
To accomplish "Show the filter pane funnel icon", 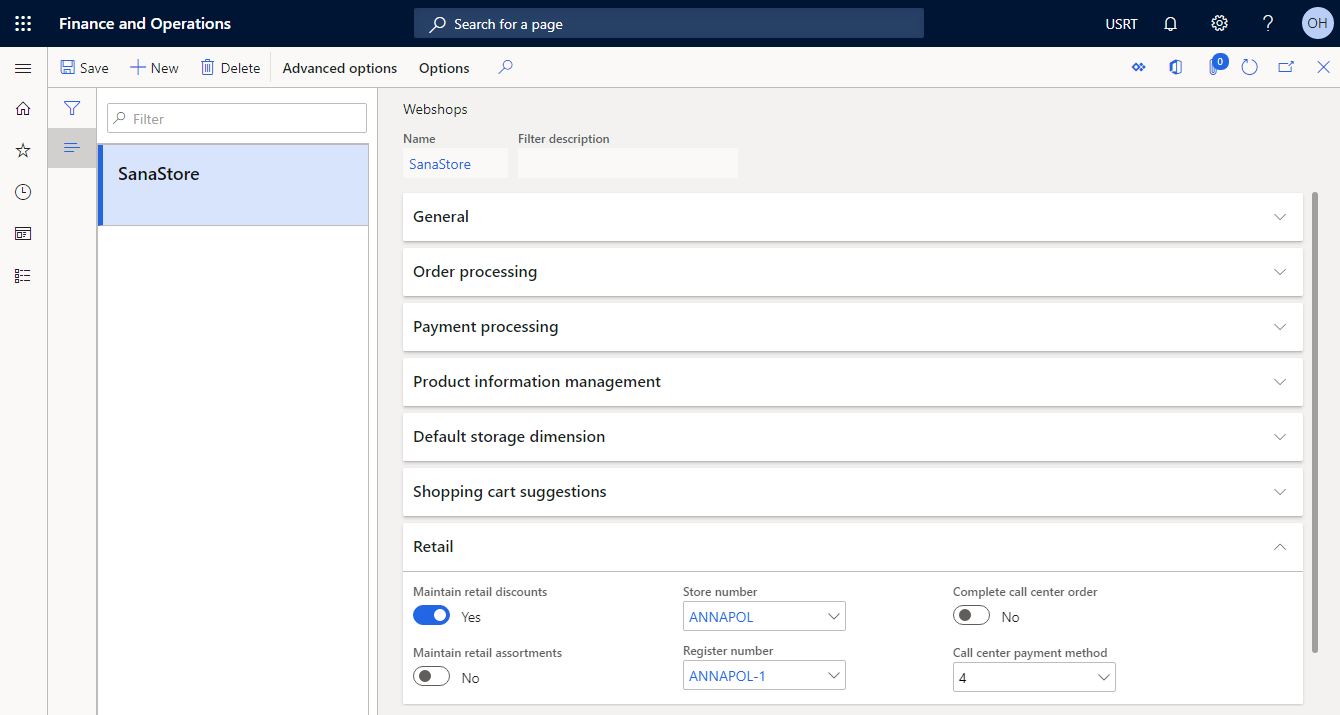I will tap(72, 108).
